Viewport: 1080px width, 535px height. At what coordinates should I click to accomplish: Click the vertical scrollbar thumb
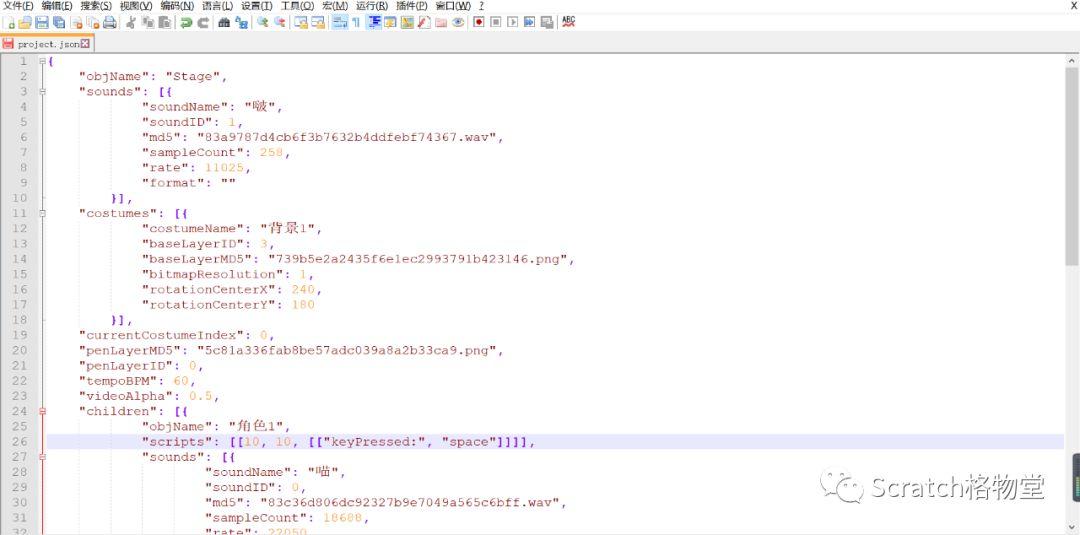[x=1072, y=167]
